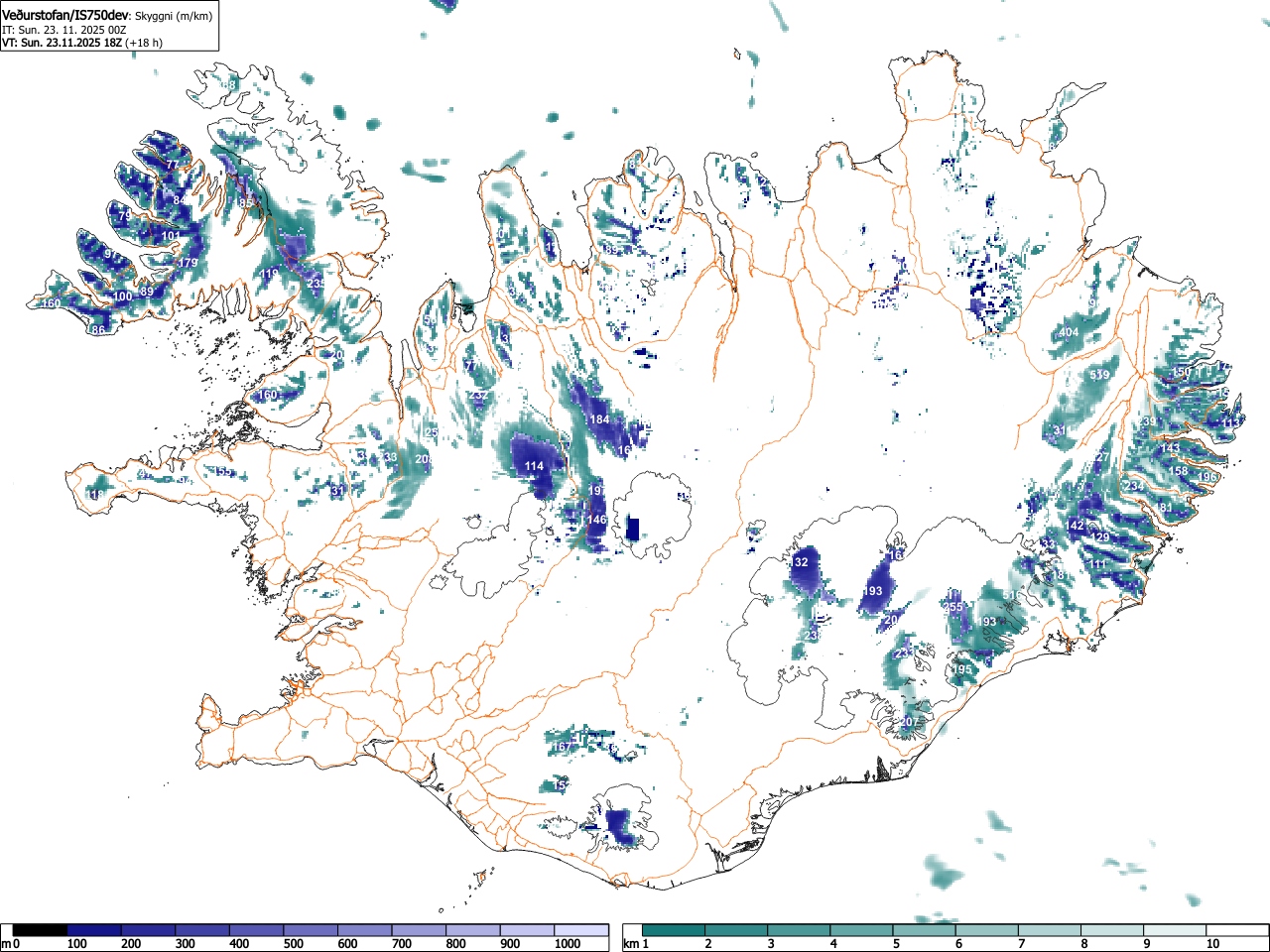
Task: Click the 700–800 m legend swatch
Action: 419,930
